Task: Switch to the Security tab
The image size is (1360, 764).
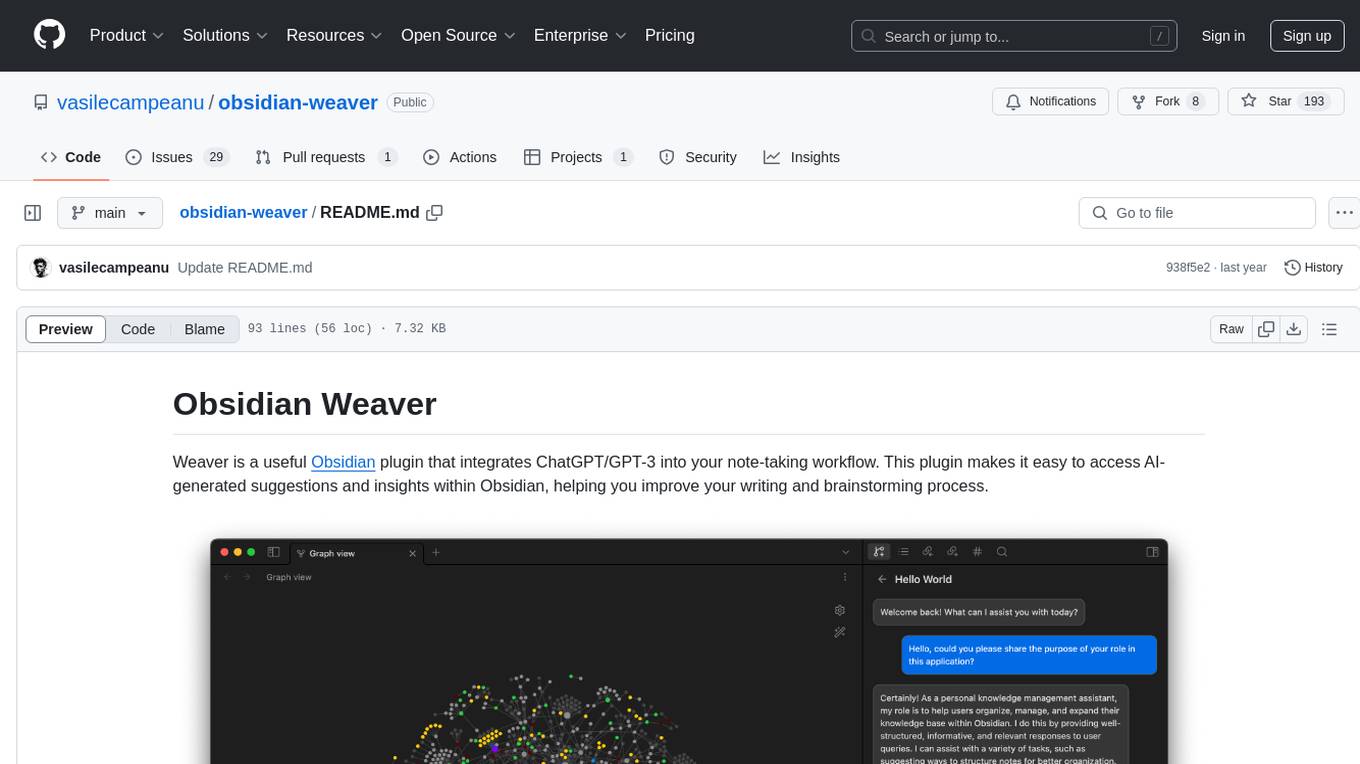Action: pyautogui.click(x=698, y=157)
